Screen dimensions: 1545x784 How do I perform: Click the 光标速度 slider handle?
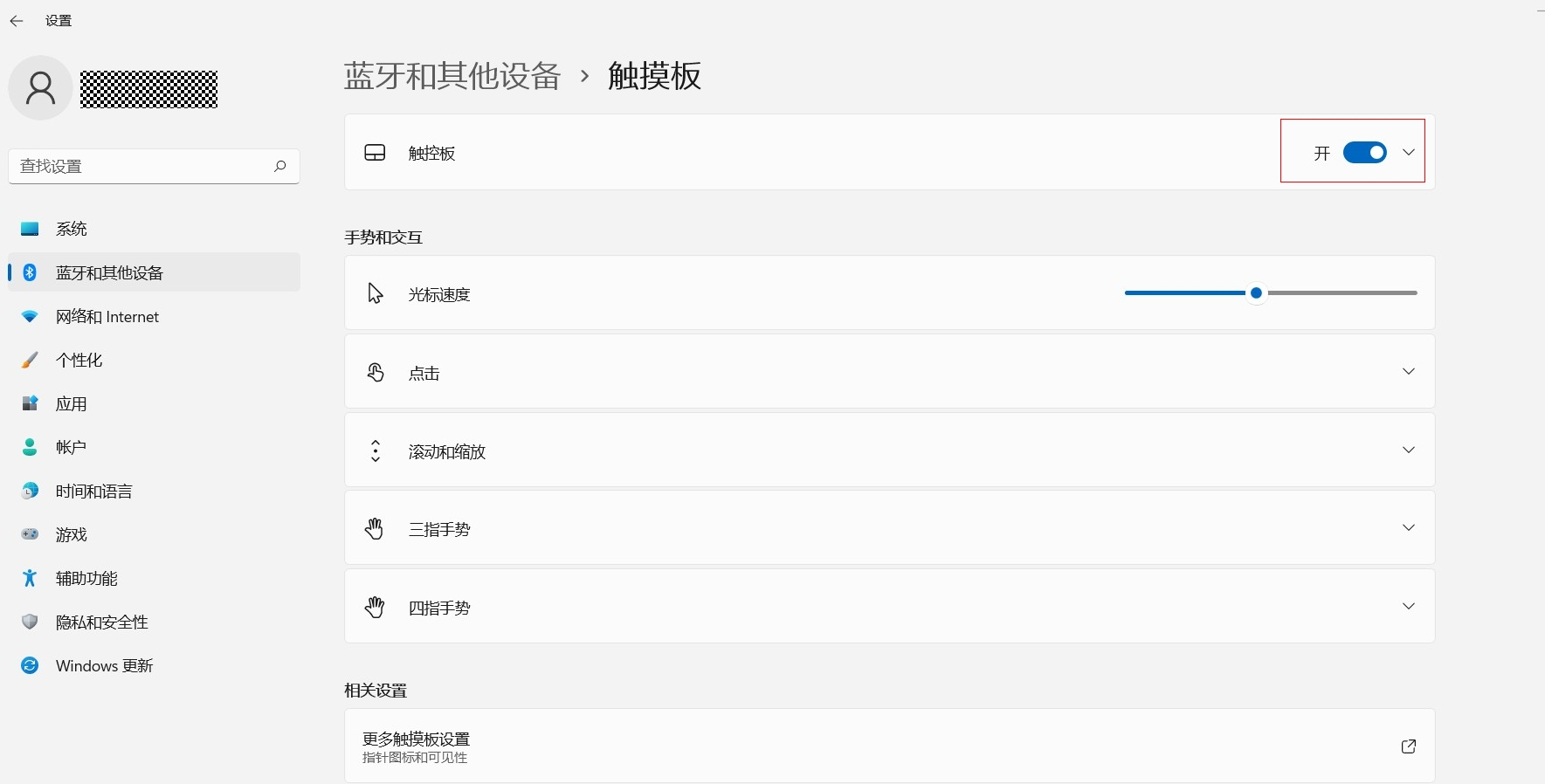pos(1256,293)
